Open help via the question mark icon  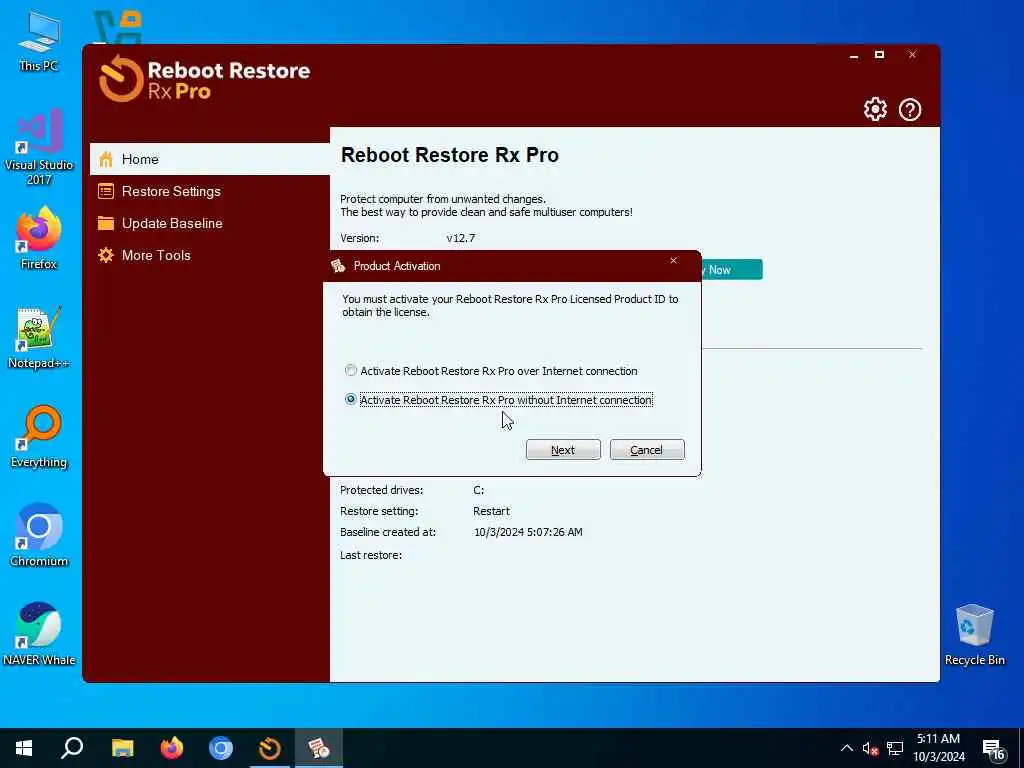910,109
